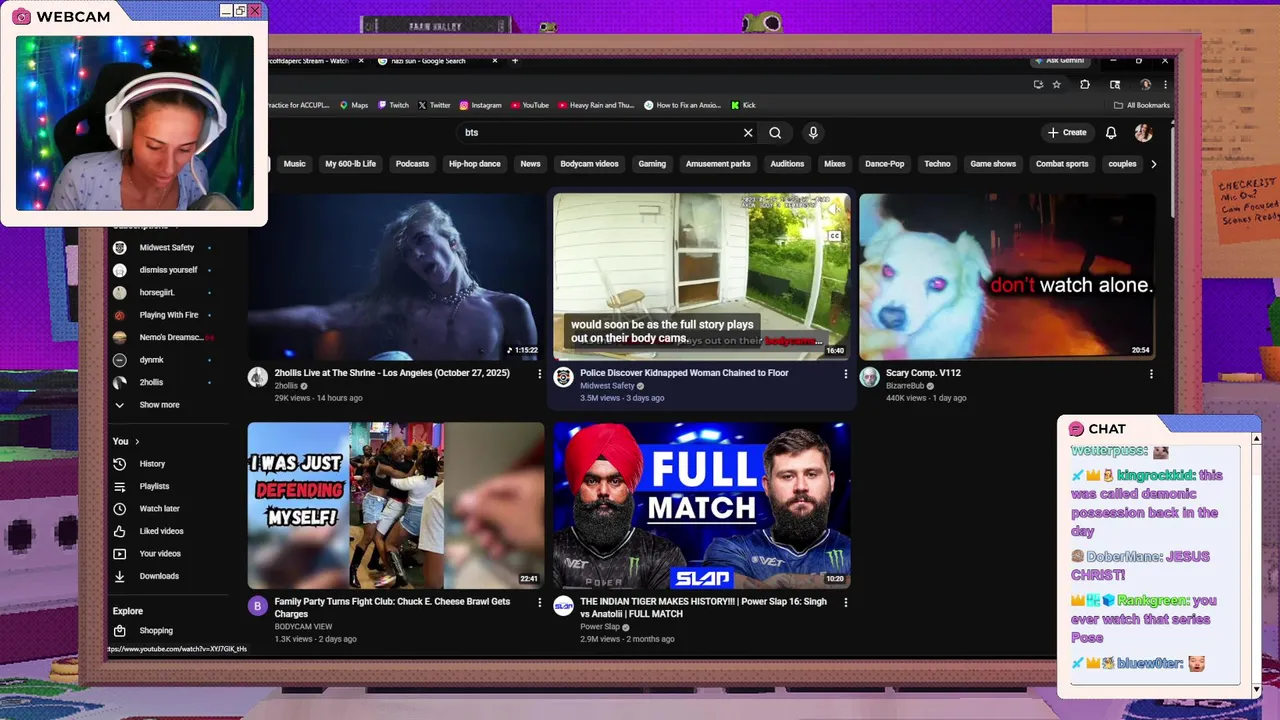
Task: Open the Create dropdown button
Action: [x=1067, y=133]
